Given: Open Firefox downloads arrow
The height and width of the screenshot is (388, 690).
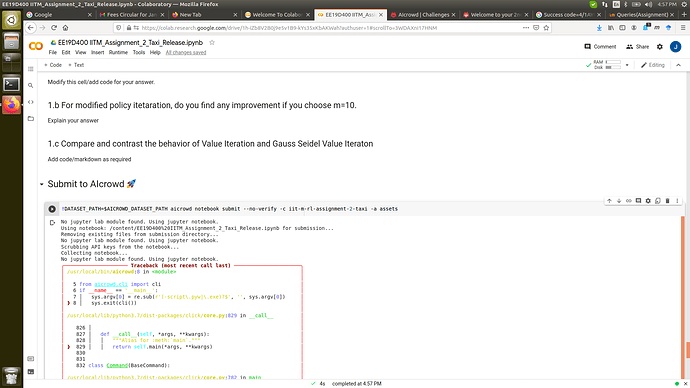Looking at the screenshot, I should [599, 28].
